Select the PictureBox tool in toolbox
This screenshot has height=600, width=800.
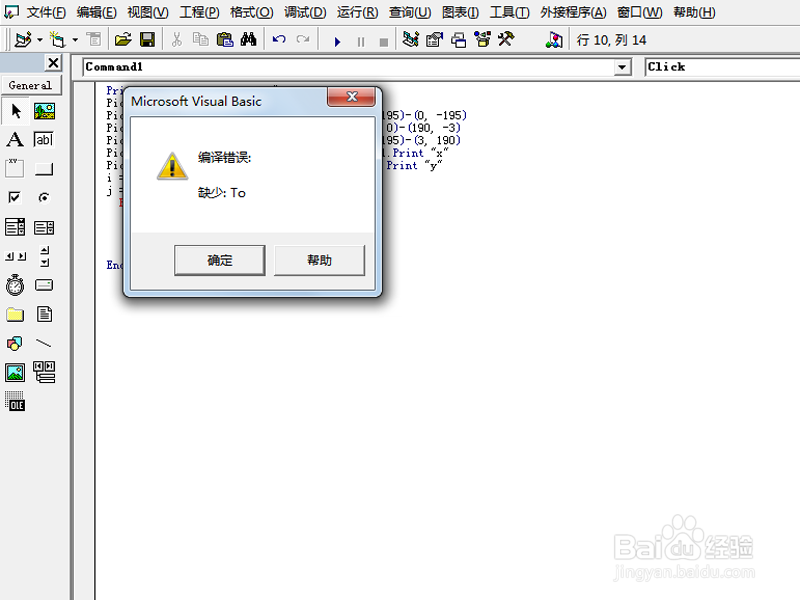[x=44, y=111]
